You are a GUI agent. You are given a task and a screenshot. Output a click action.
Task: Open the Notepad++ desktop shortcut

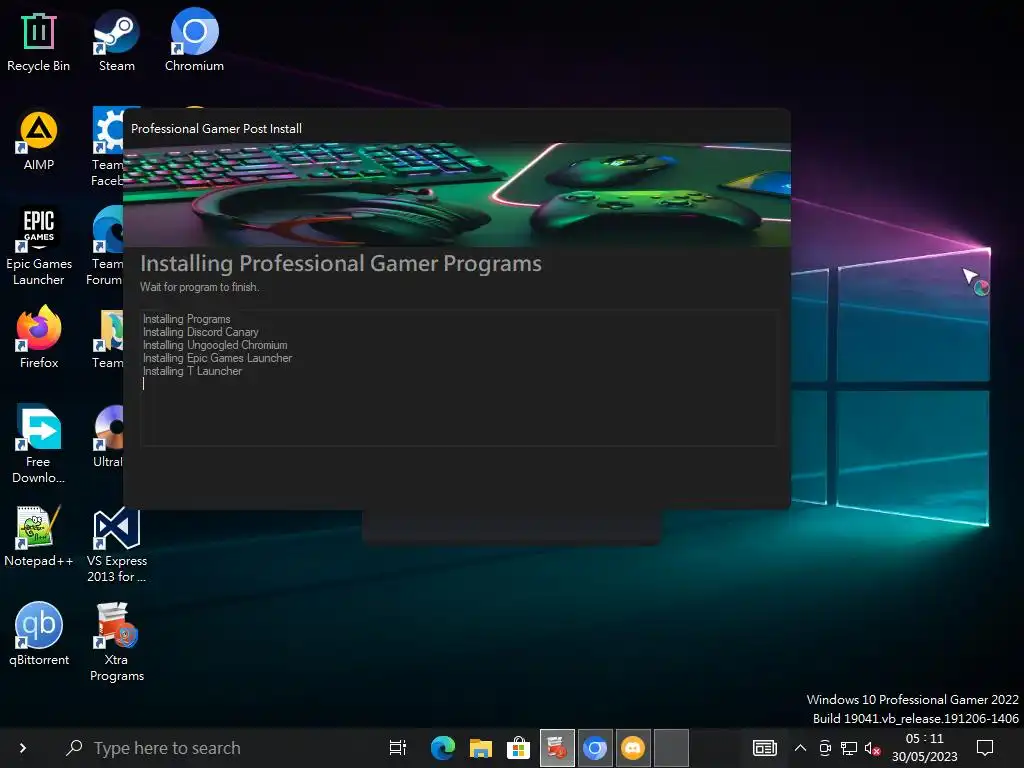point(39,536)
